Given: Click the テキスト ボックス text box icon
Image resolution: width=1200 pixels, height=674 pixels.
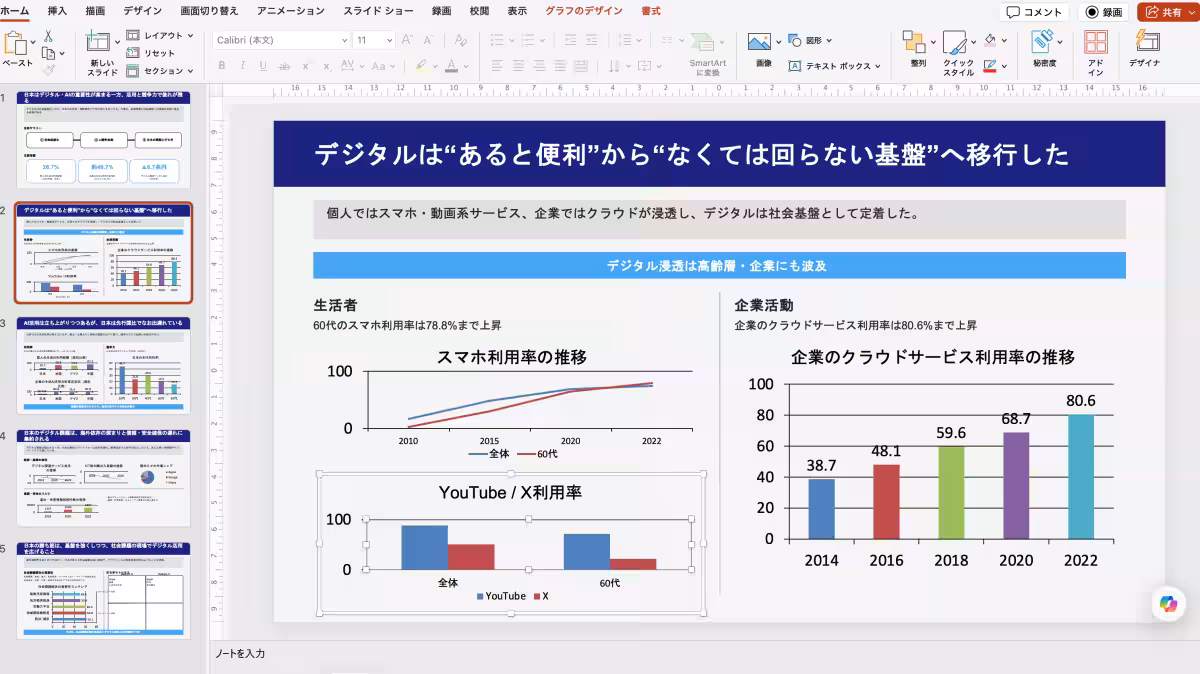Looking at the screenshot, I should [795, 66].
